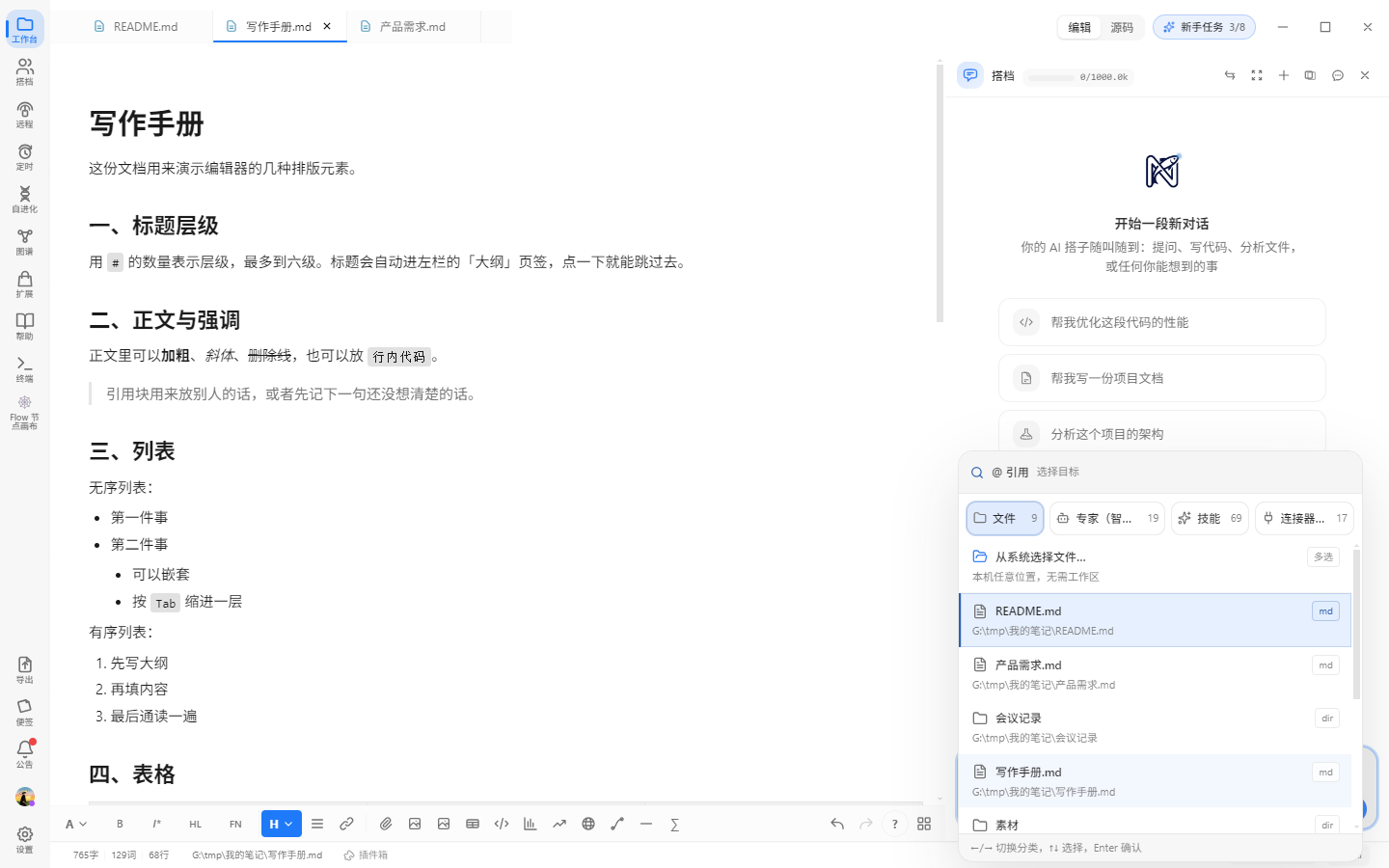The image size is (1389, 868).
Task: Click the swap arrows icon in the chat header
Action: coord(1230,75)
